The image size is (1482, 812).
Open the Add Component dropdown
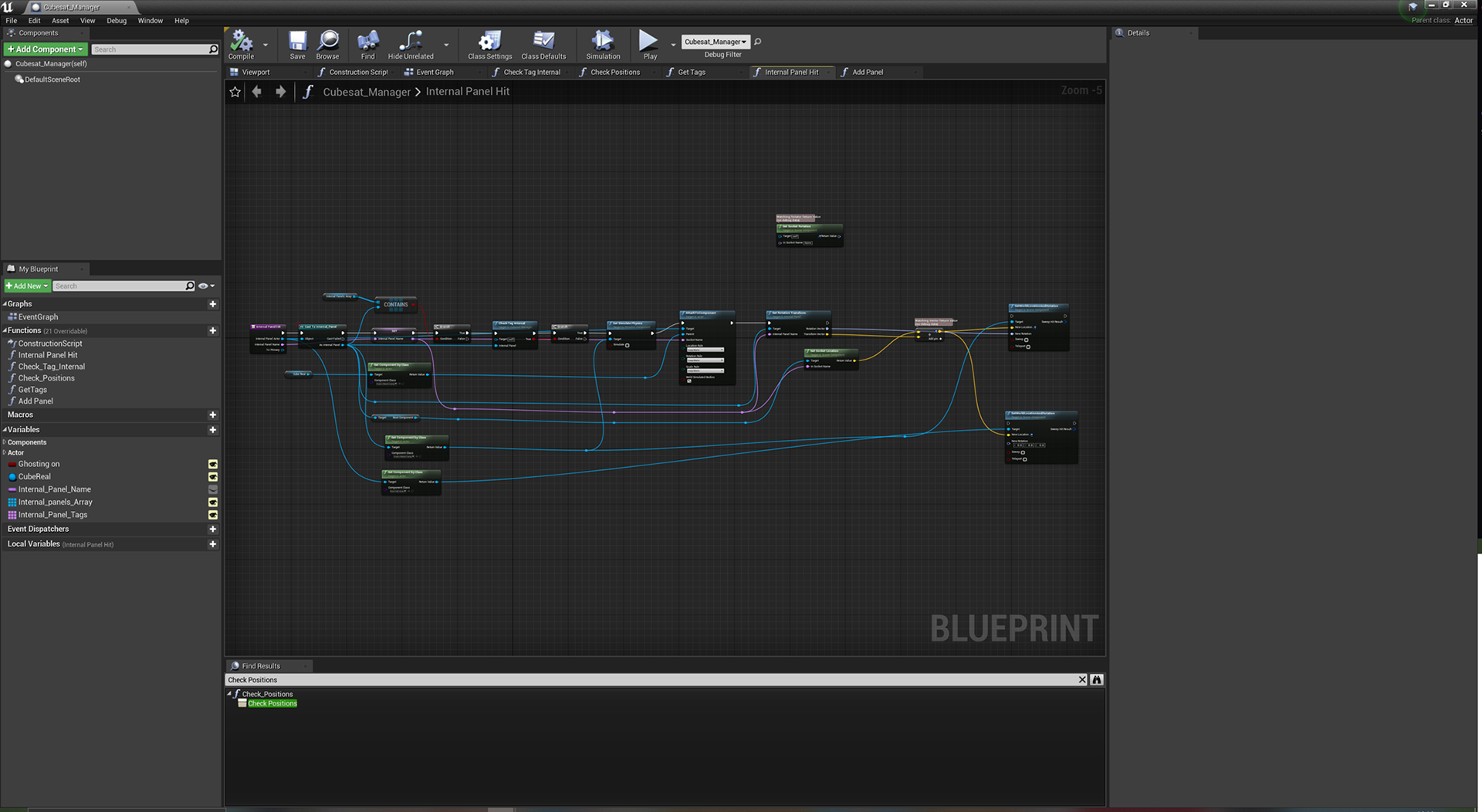[x=46, y=49]
